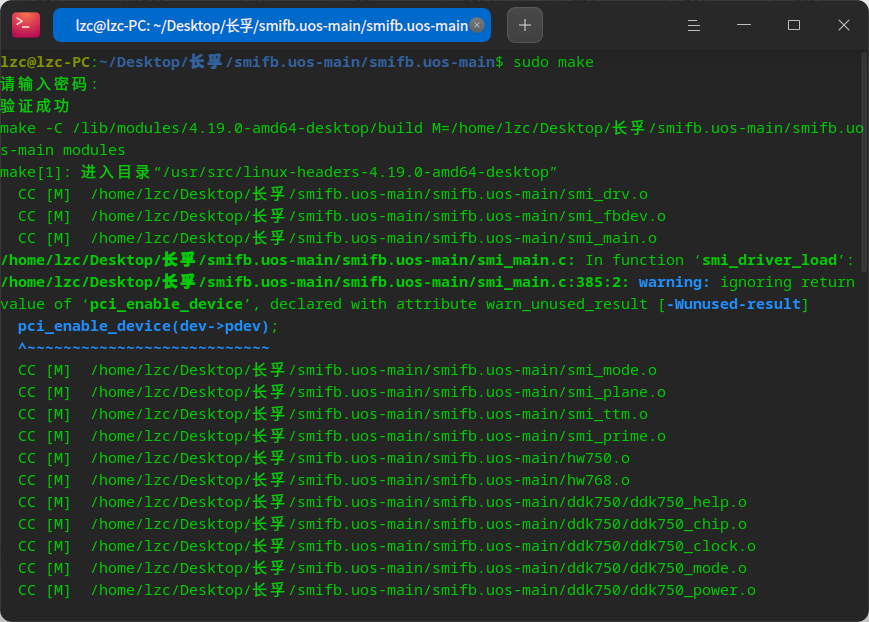Select the lzc@lzc-PC terminal tab
Image resolution: width=869 pixels, height=622 pixels.
click(x=272, y=26)
